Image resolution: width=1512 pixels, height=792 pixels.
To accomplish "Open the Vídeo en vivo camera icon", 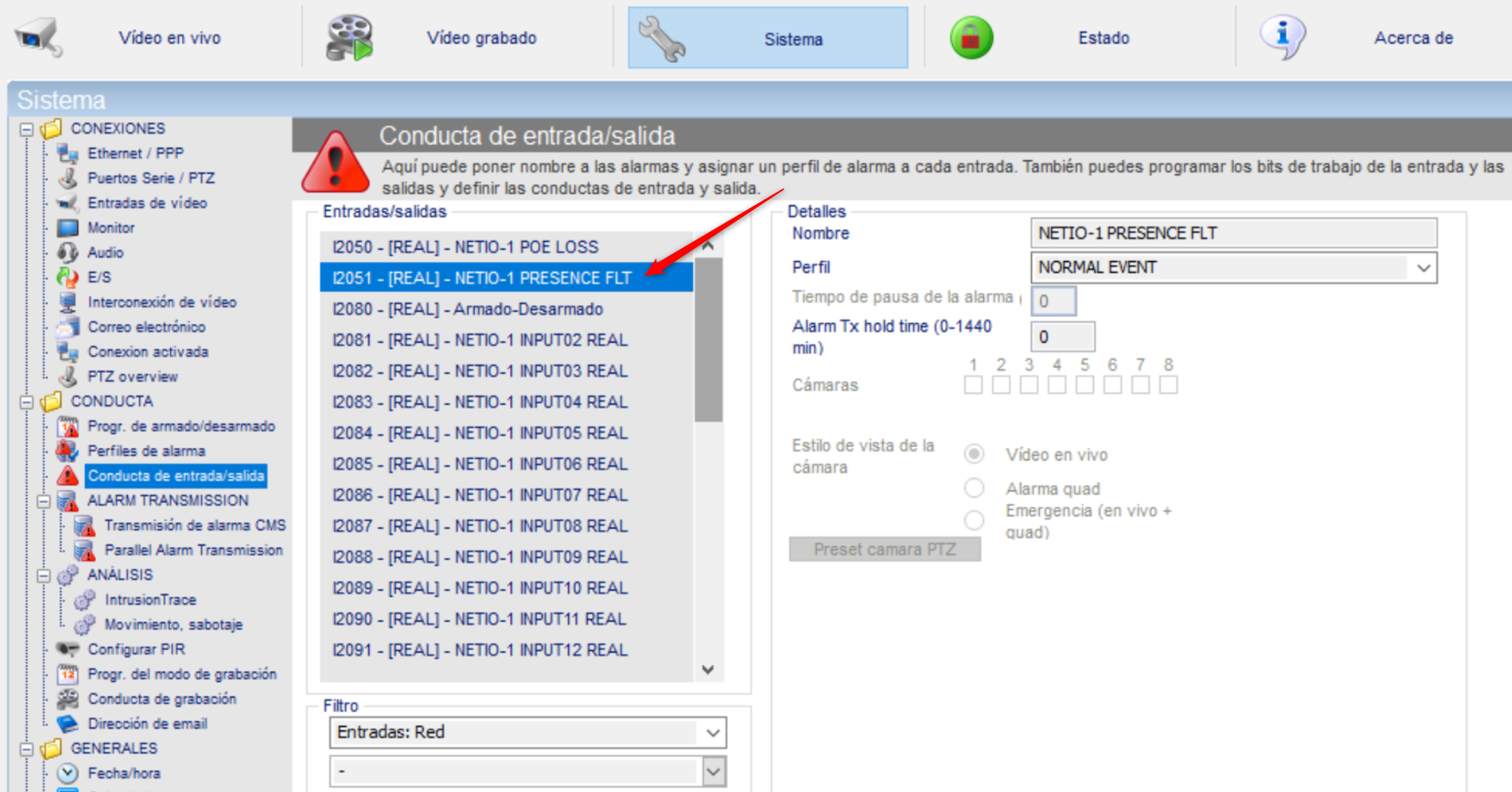I will [x=38, y=37].
